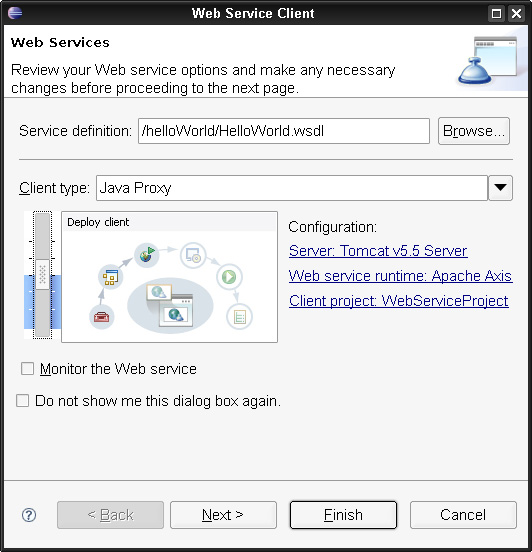Viewport: 532px width, 552px height.
Task: Click the Service definition text field
Action: click(x=284, y=131)
